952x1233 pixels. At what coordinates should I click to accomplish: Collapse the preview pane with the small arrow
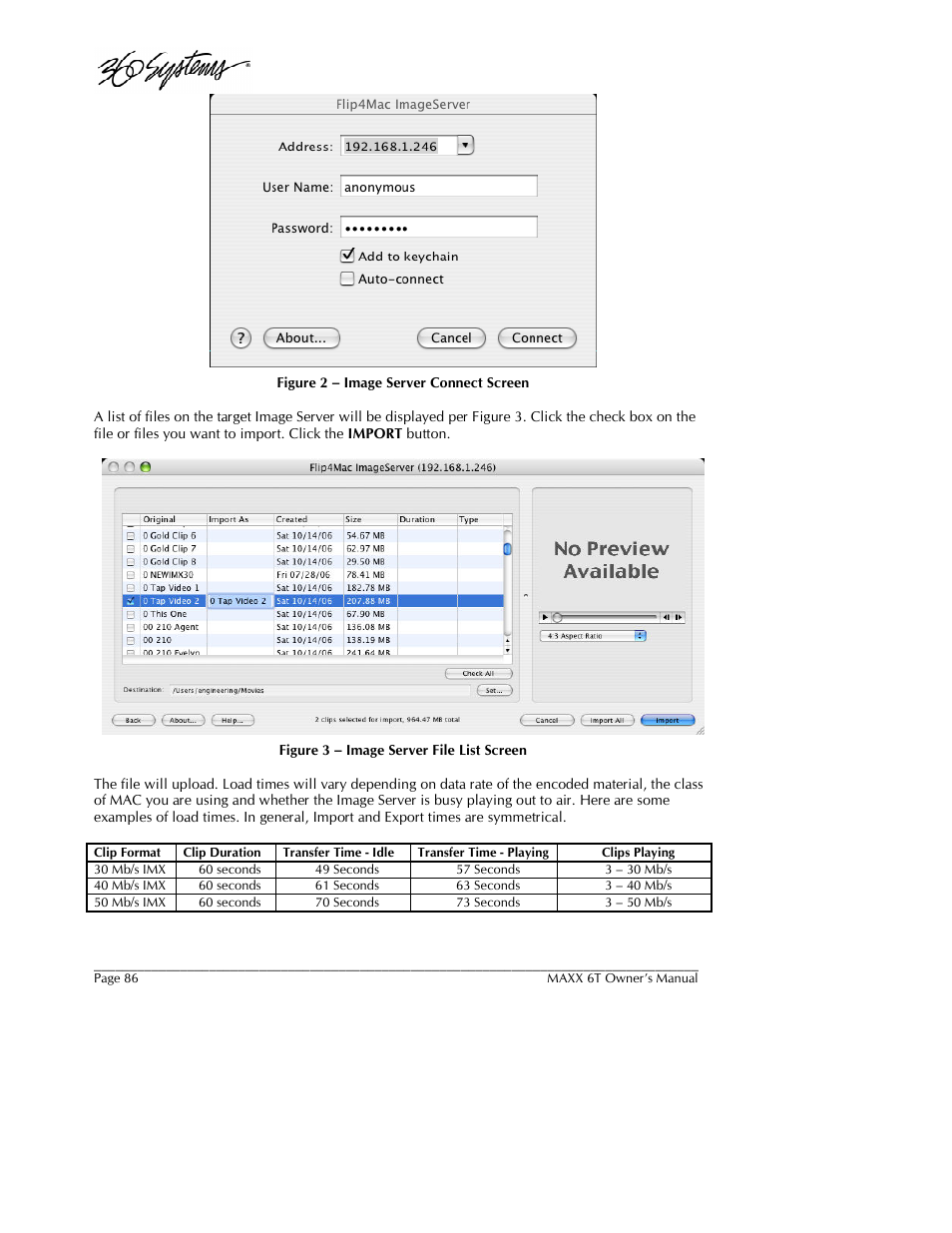(x=526, y=596)
